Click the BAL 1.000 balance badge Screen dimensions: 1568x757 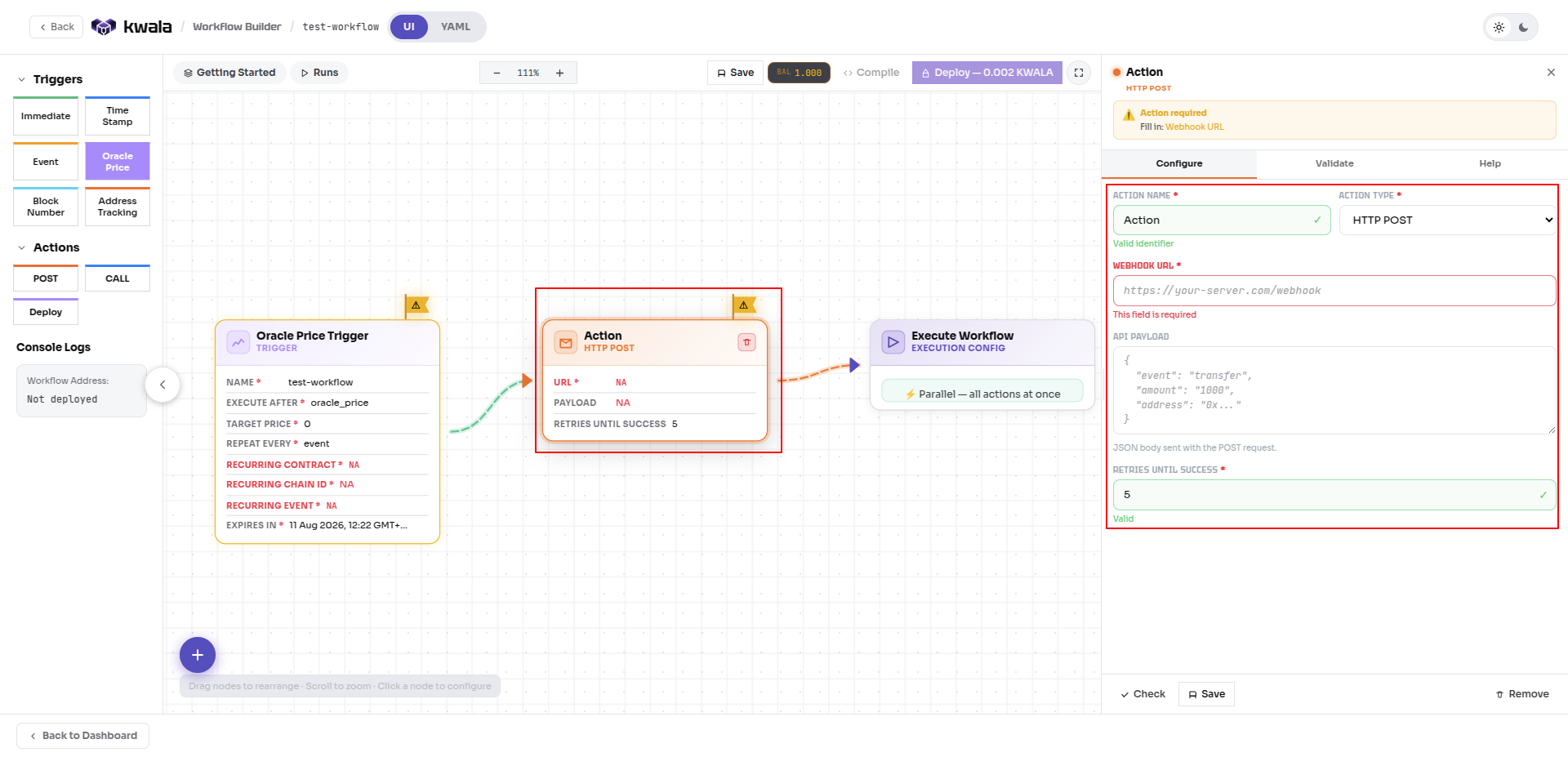pyautogui.click(x=799, y=73)
